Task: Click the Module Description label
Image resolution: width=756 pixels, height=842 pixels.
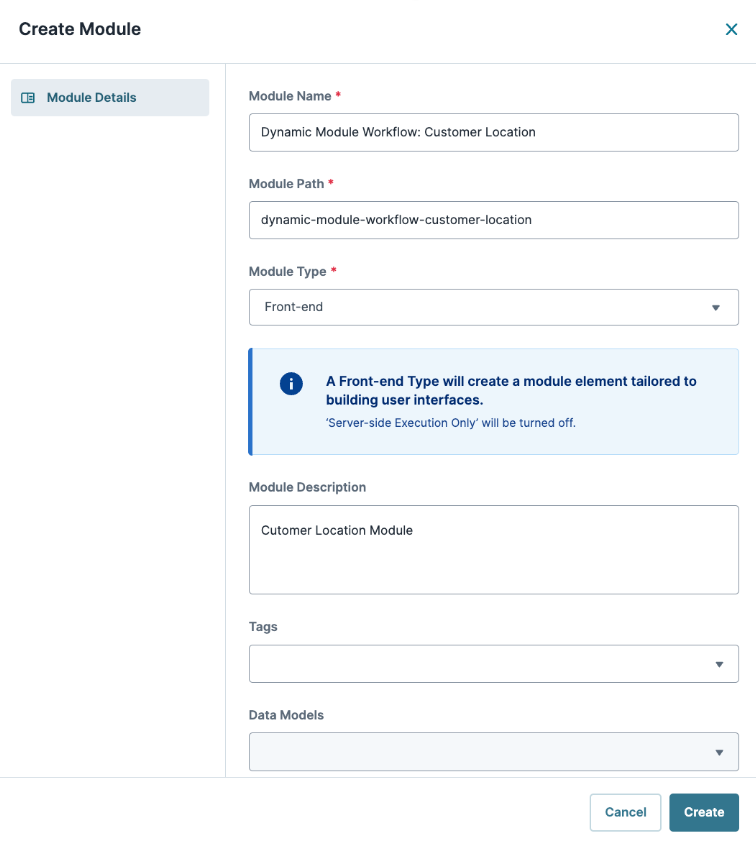Action: [307, 487]
